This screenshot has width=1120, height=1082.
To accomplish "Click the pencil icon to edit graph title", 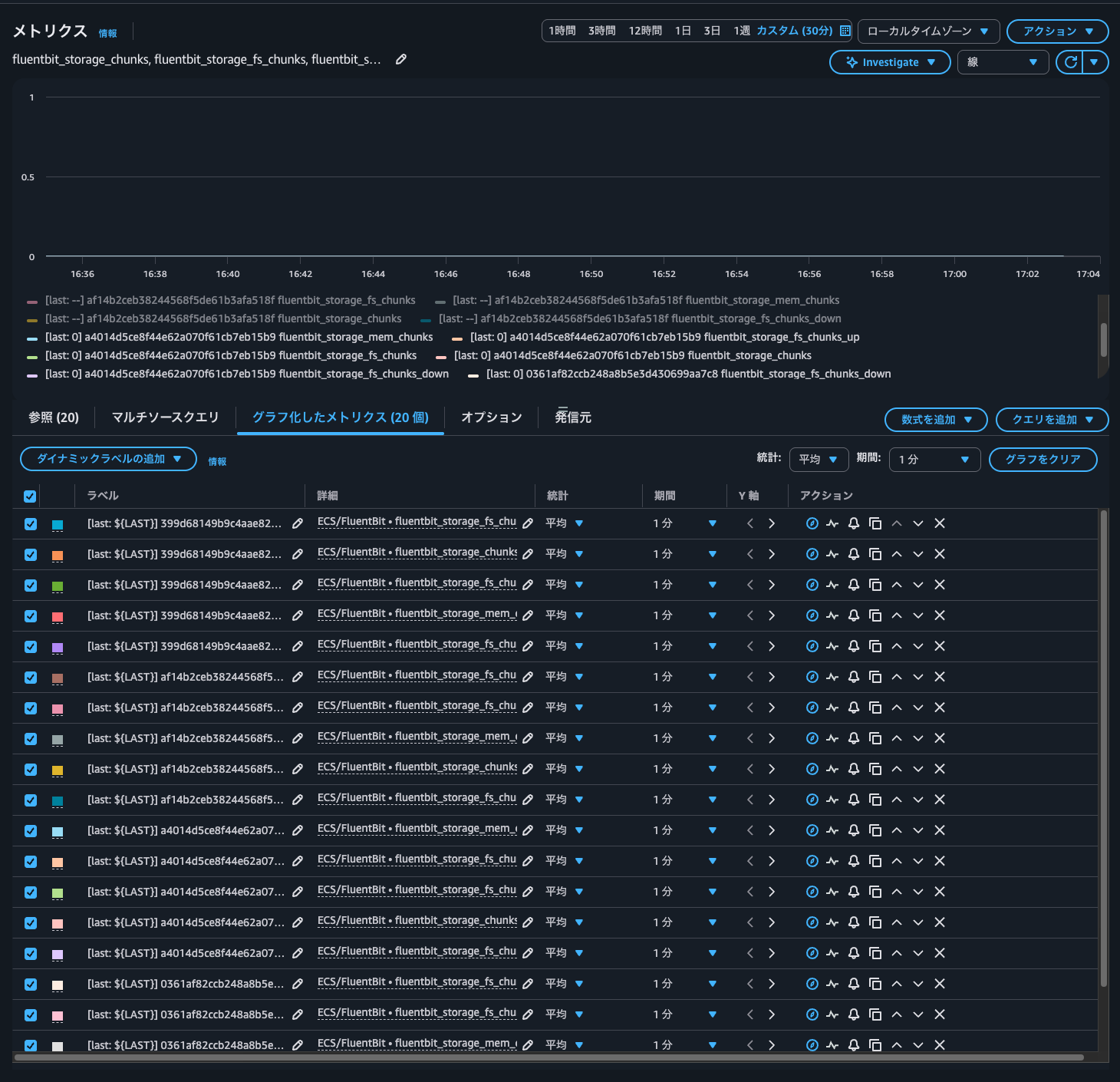I will click(x=400, y=59).
